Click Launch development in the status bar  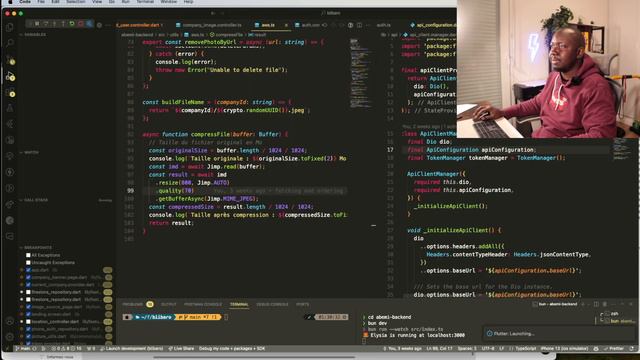(131, 349)
